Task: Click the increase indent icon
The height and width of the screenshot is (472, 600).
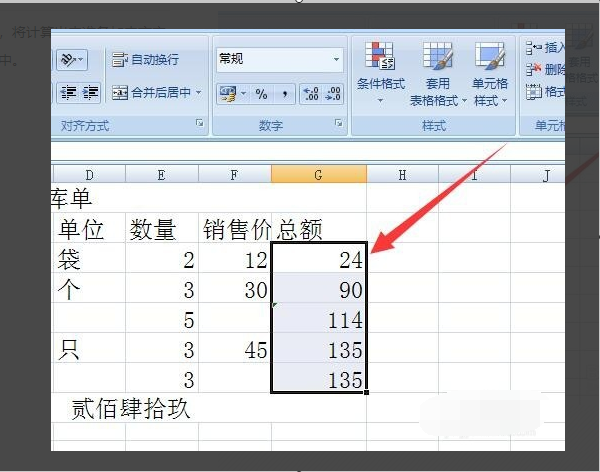Action: (x=90, y=93)
